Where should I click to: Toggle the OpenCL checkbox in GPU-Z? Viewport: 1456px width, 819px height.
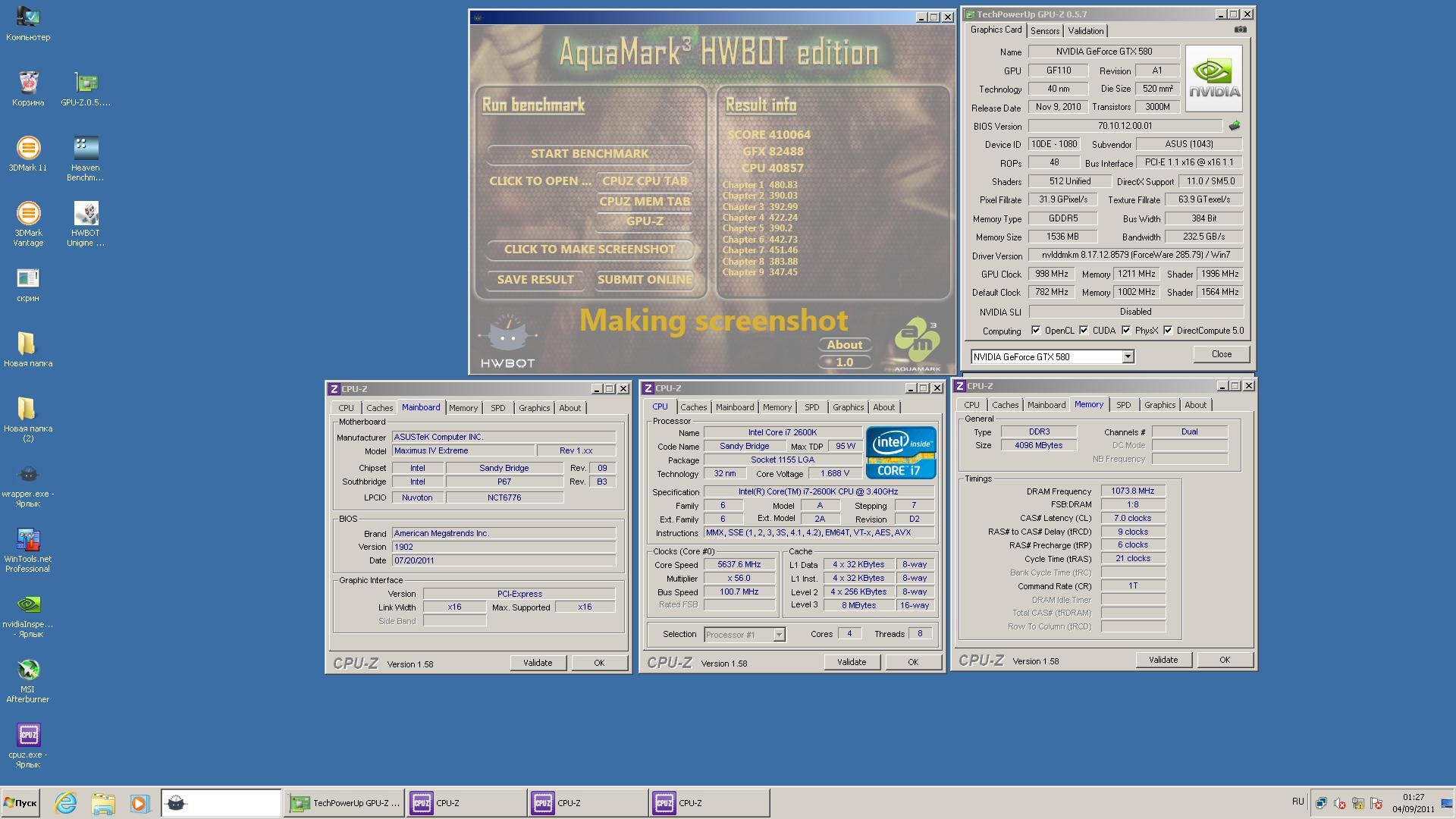[x=1036, y=330]
